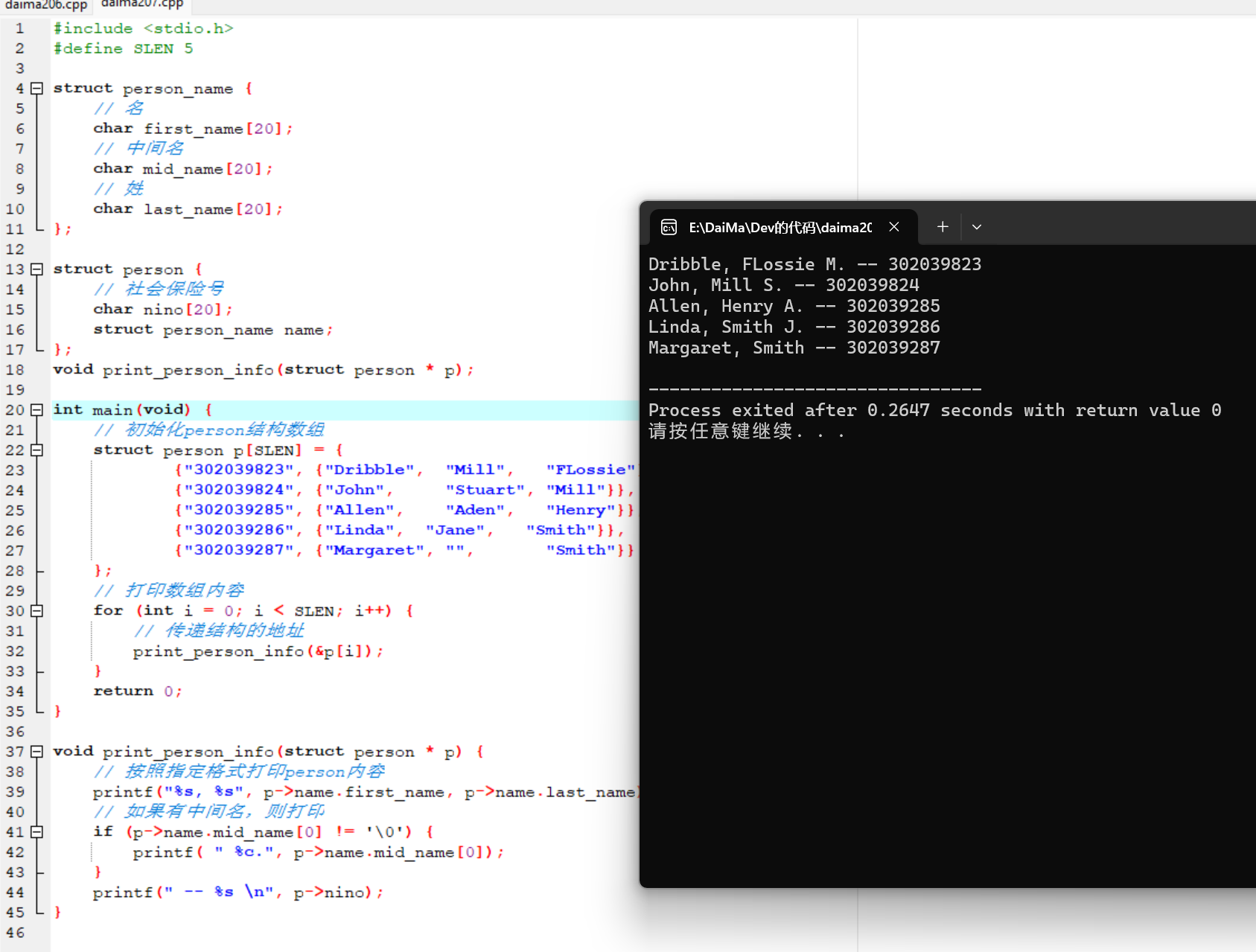Place cursor on "char last_name[20];"
This screenshot has width=1256, height=952.
(x=188, y=209)
